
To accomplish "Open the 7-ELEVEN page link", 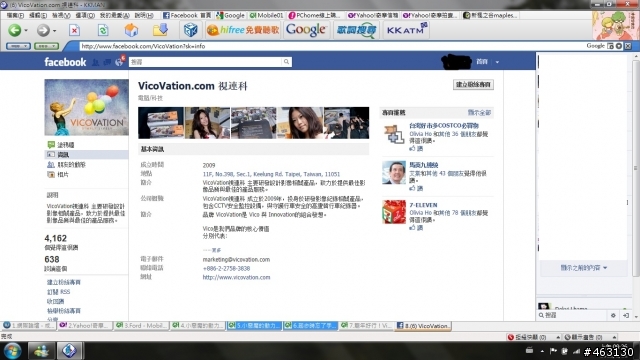I will tap(423, 205).
